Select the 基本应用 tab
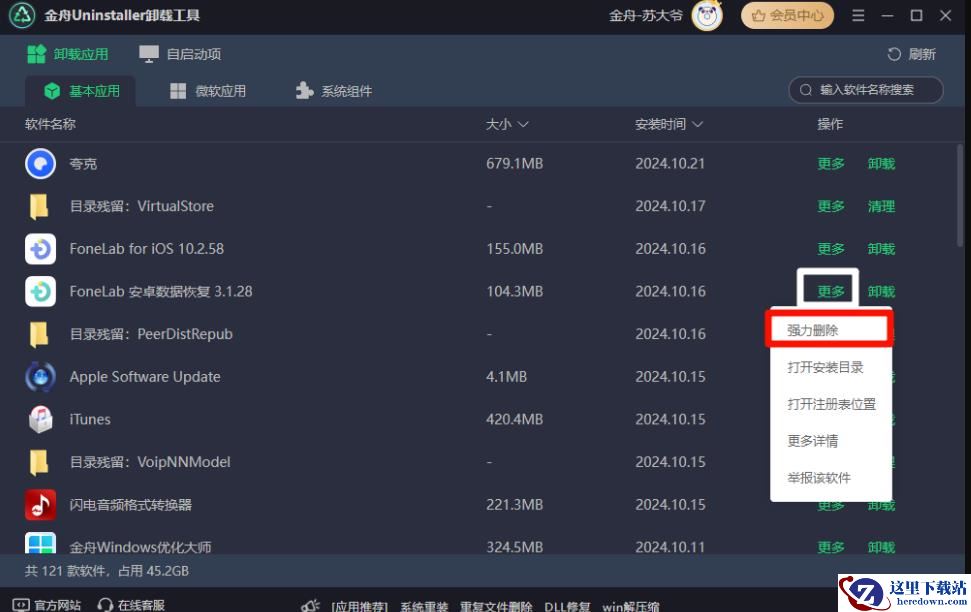 point(82,91)
